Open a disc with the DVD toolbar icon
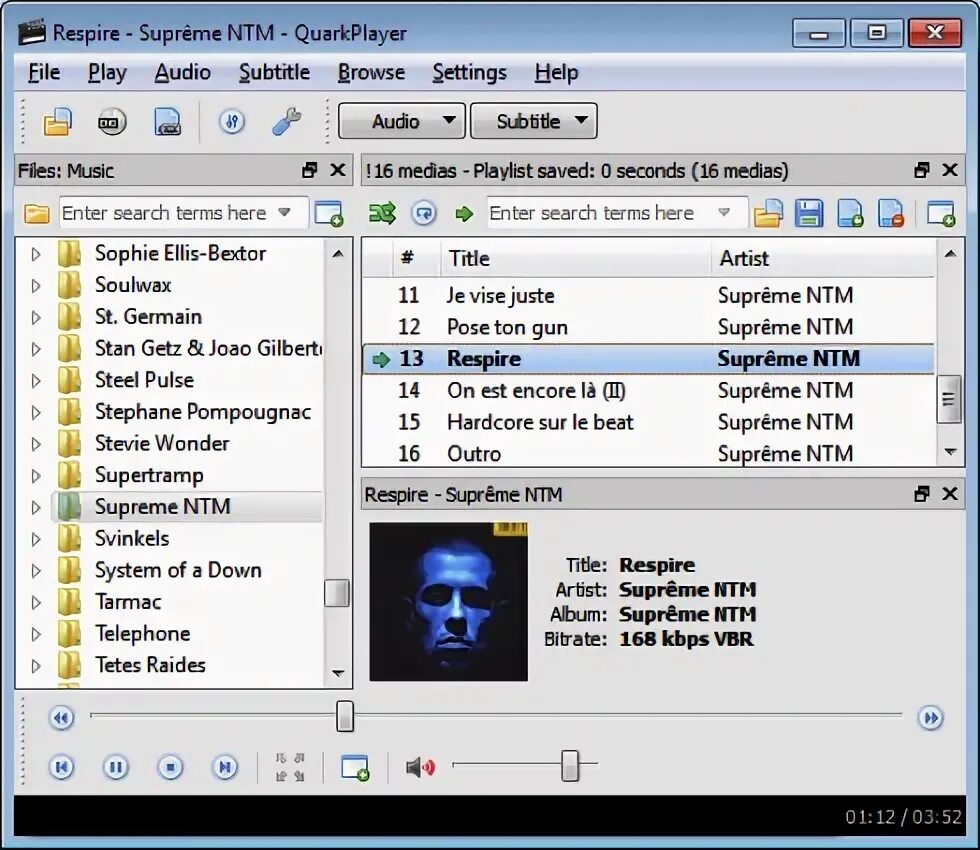This screenshot has height=850, width=980. (x=111, y=120)
